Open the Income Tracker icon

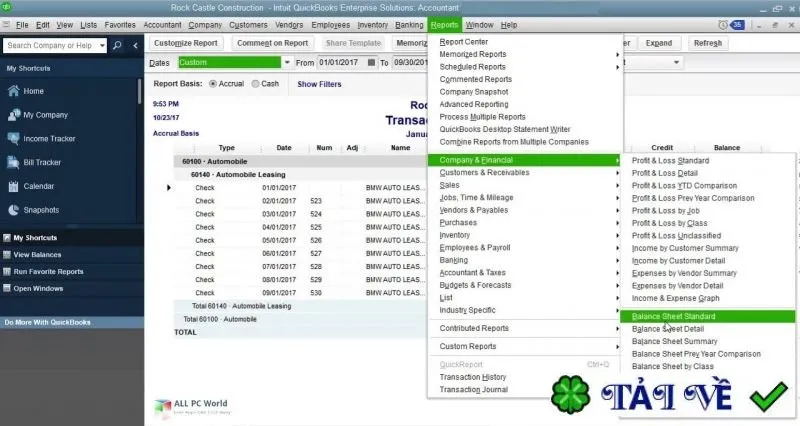tap(14, 138)
